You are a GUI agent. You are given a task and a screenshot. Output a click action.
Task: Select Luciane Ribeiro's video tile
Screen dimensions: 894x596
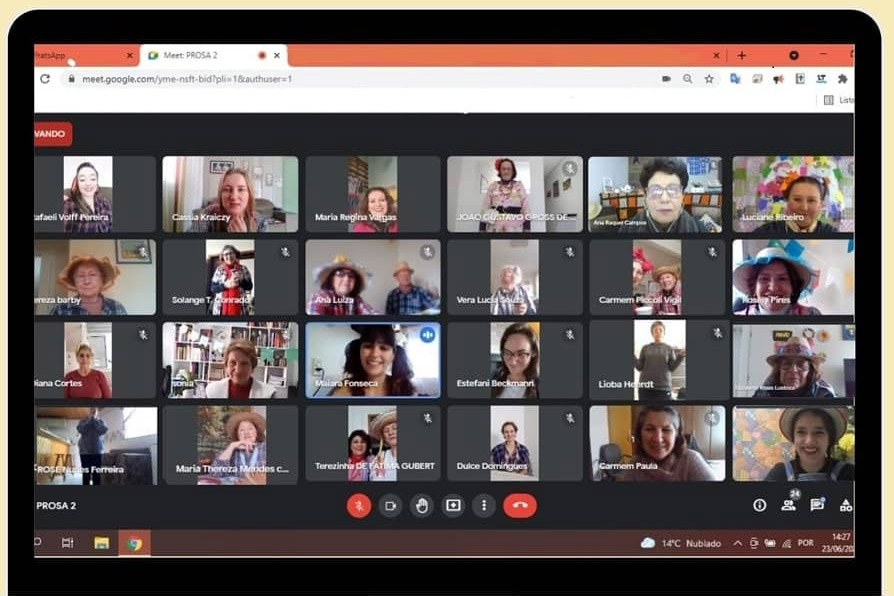793,194
